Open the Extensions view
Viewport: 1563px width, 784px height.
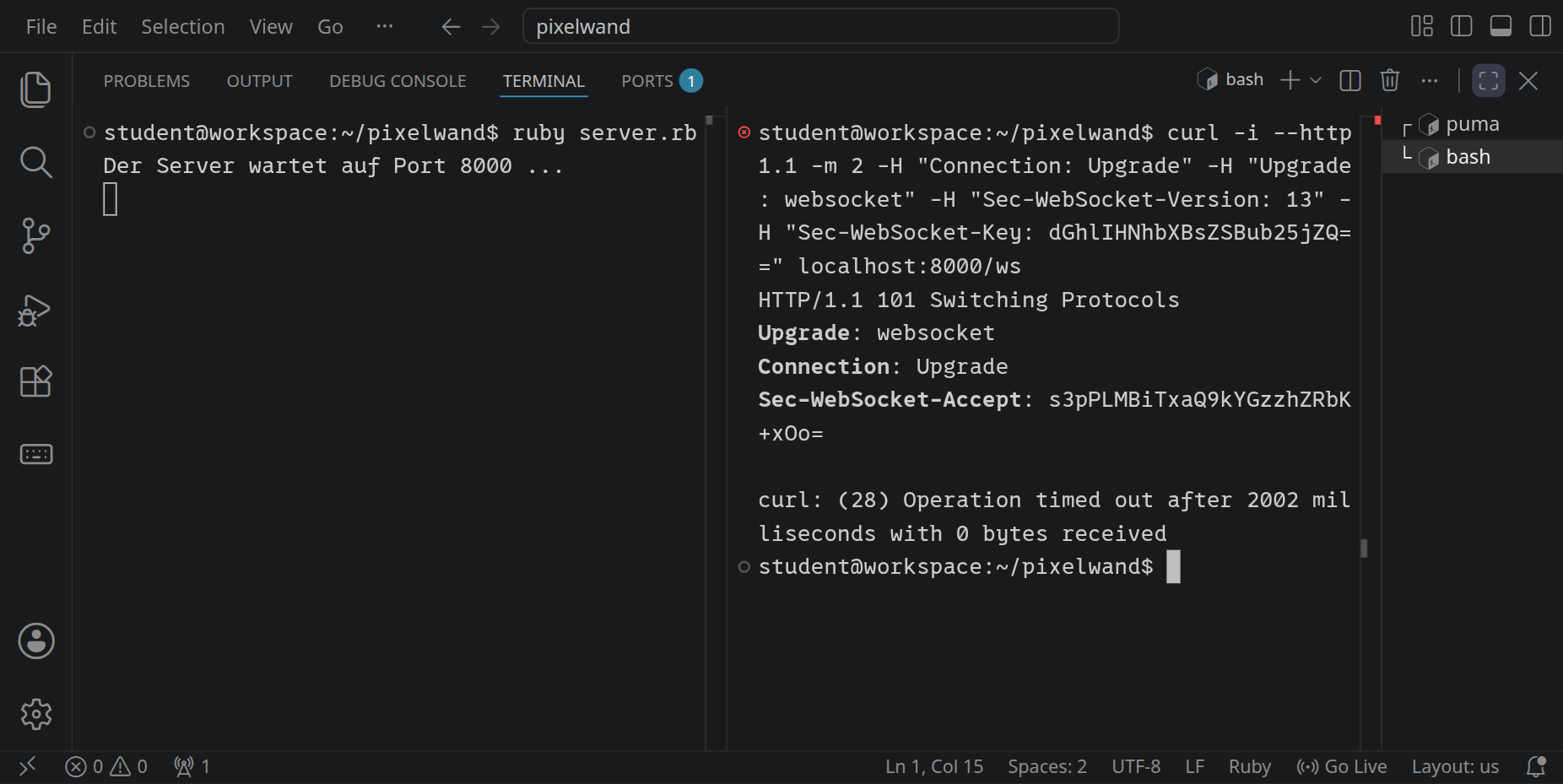tap(35, 381)
